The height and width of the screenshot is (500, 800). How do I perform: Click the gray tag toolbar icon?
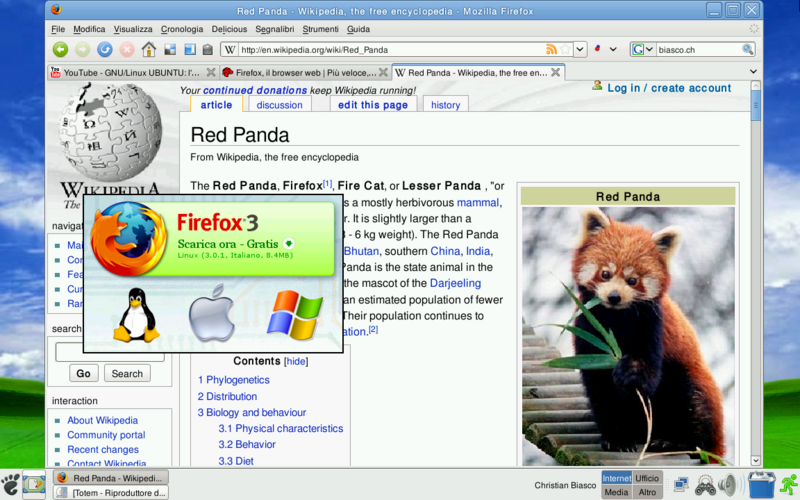pyautogui.click(x=207, y=49)
